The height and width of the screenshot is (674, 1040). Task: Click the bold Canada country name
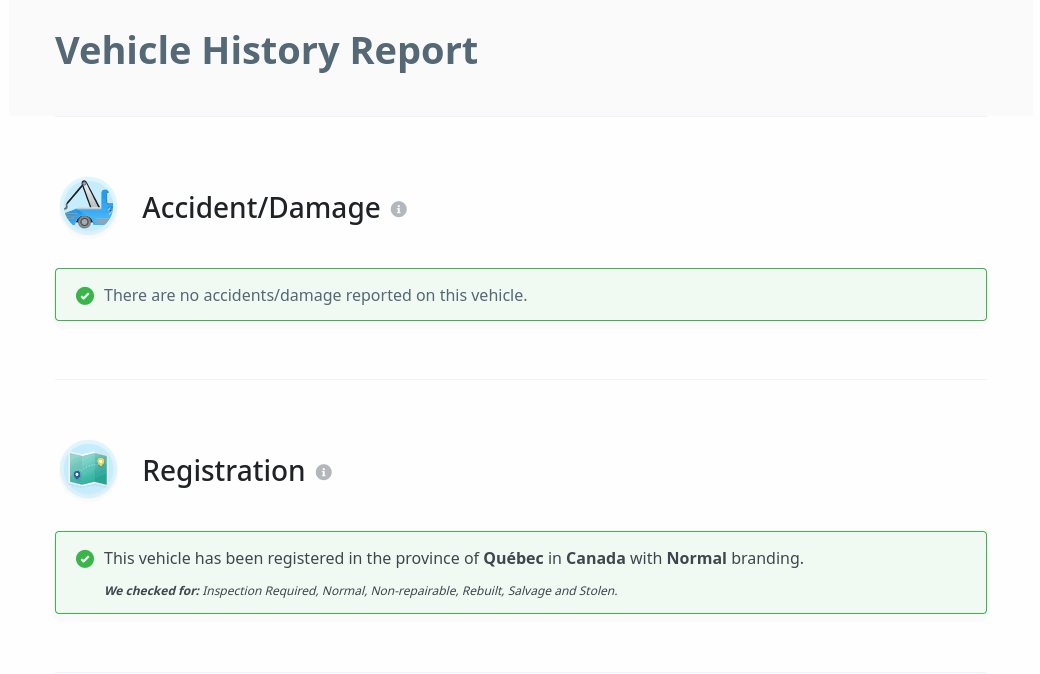596,558
